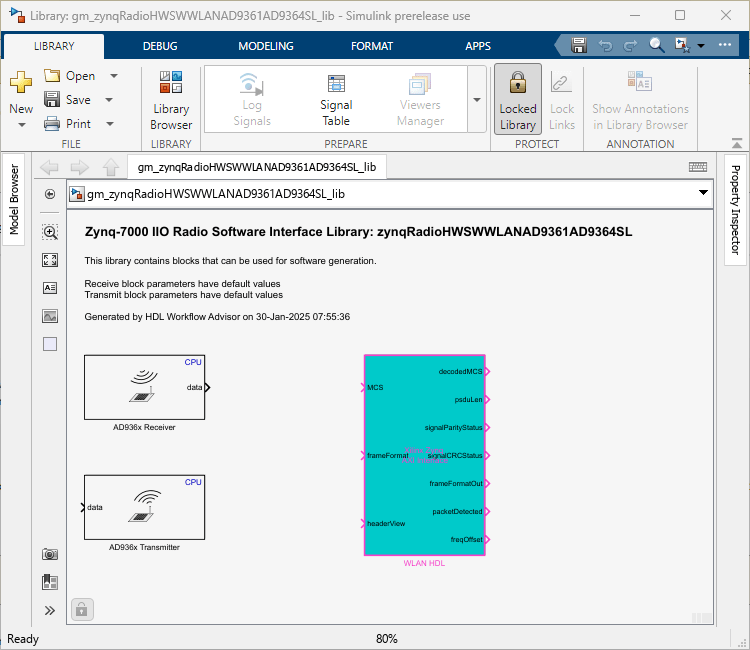
Task: Click the quick-access save icon in title strip
Action: 579,45
